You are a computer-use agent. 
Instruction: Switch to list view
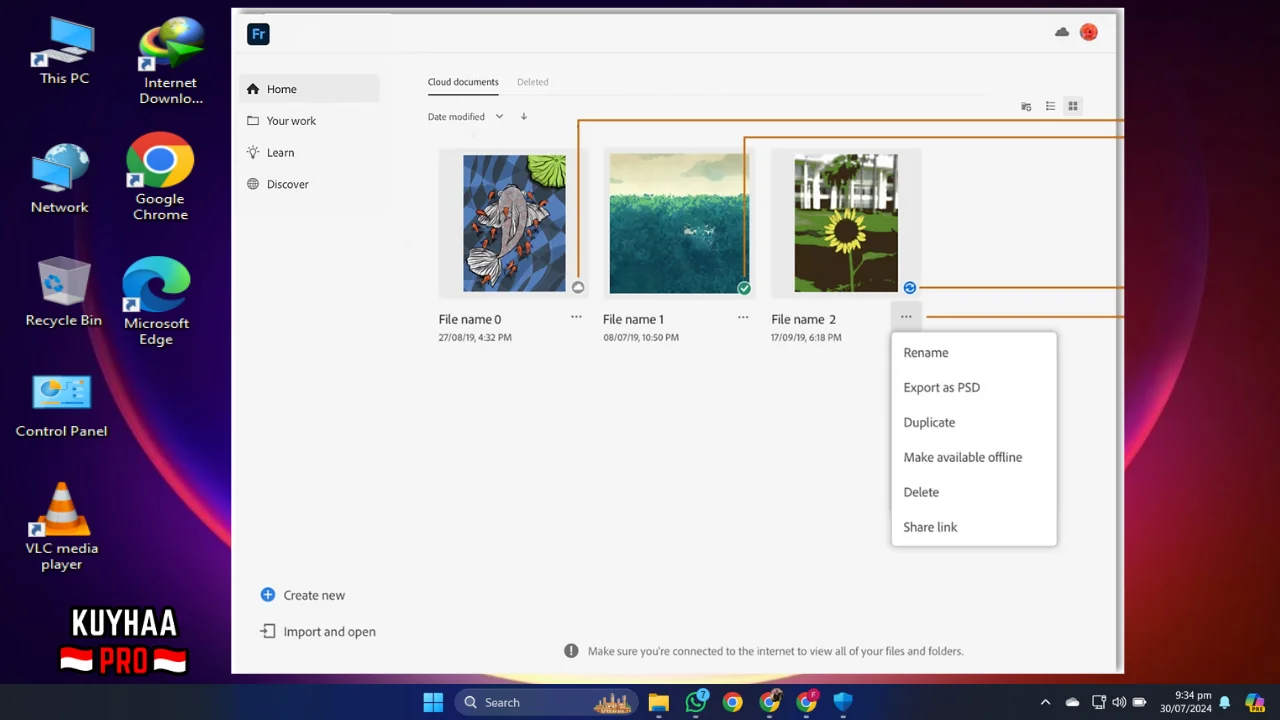1050,106
